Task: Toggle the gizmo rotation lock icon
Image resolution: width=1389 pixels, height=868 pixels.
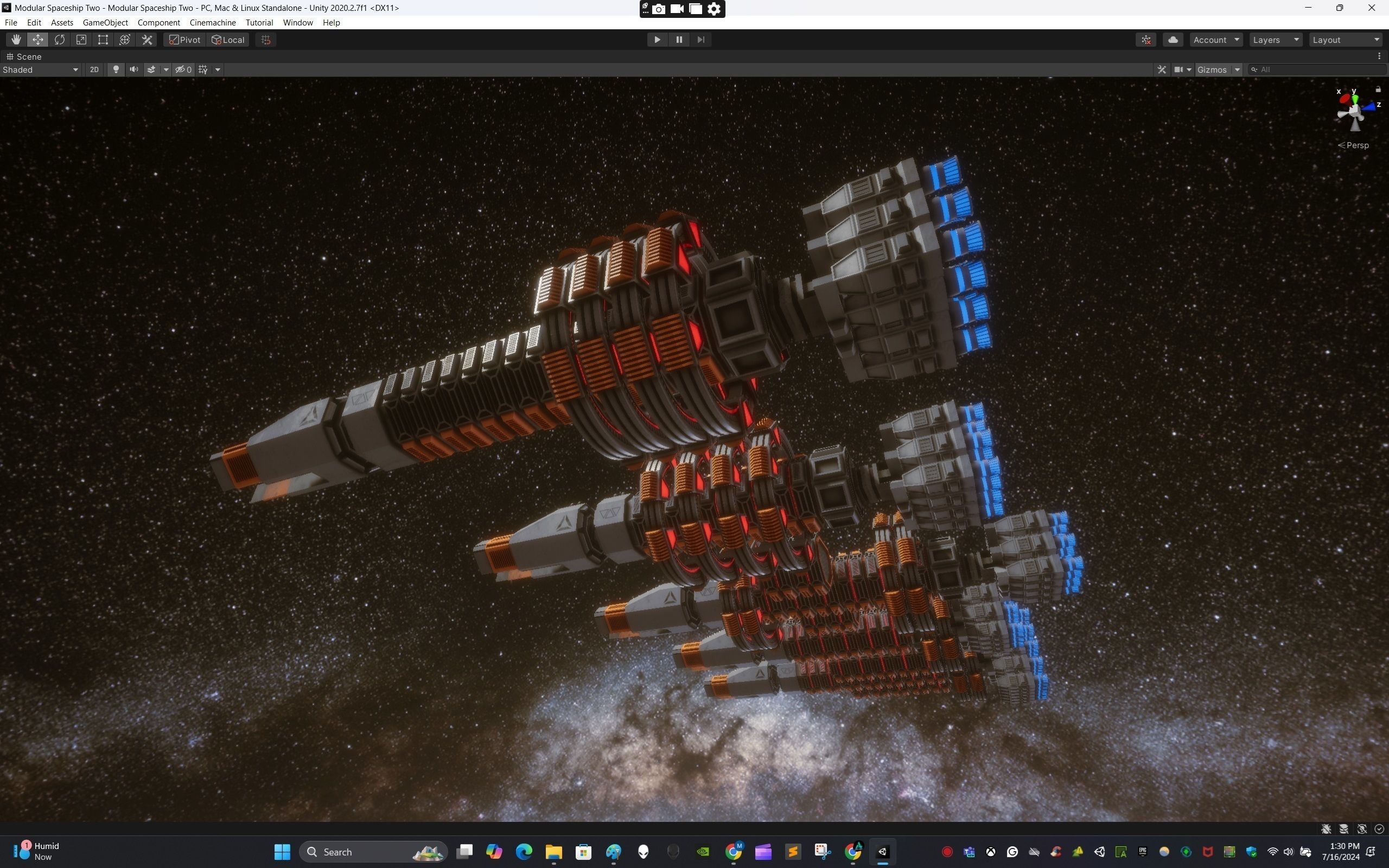Action: (1378, 89)
